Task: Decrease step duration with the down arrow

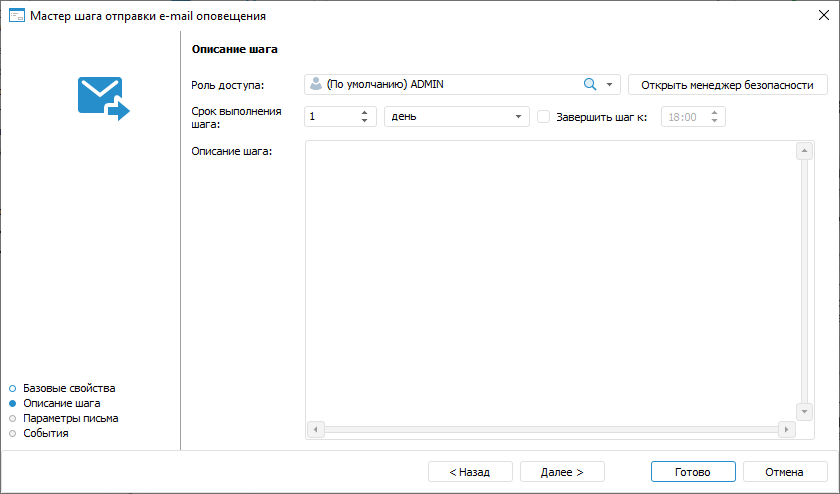Action: 365,121
